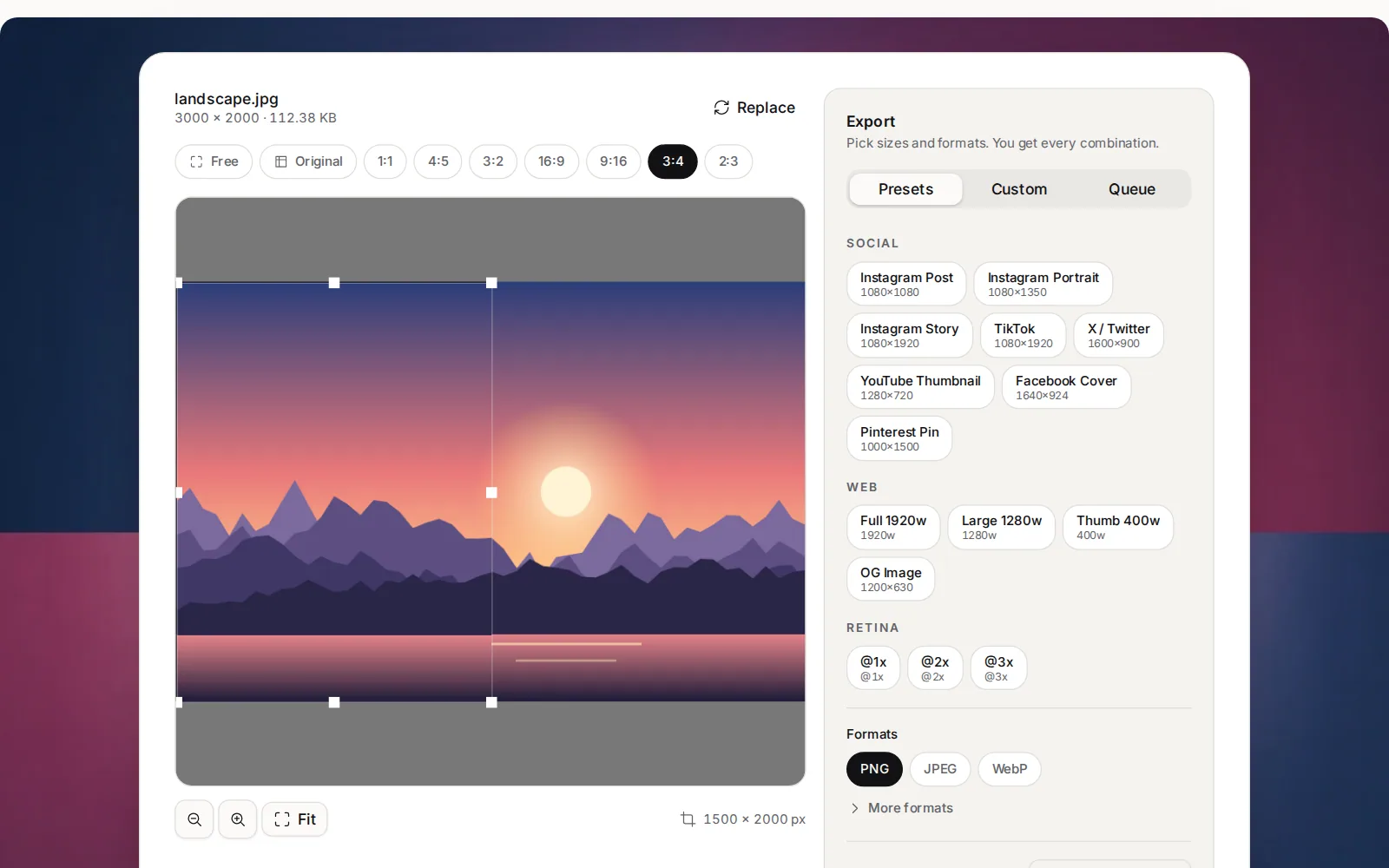Select the Thumb 400w web preset
The height and width of the screenshot is (868, 1389).
point(1118,527)
